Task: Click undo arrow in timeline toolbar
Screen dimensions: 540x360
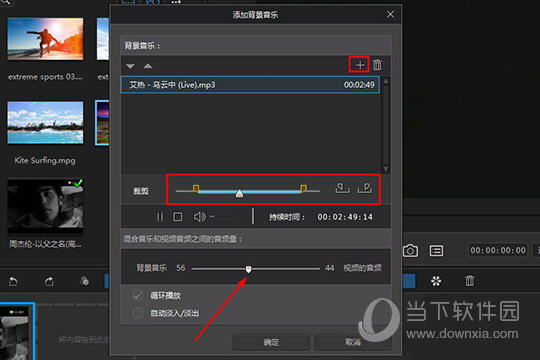Action: 13,281
